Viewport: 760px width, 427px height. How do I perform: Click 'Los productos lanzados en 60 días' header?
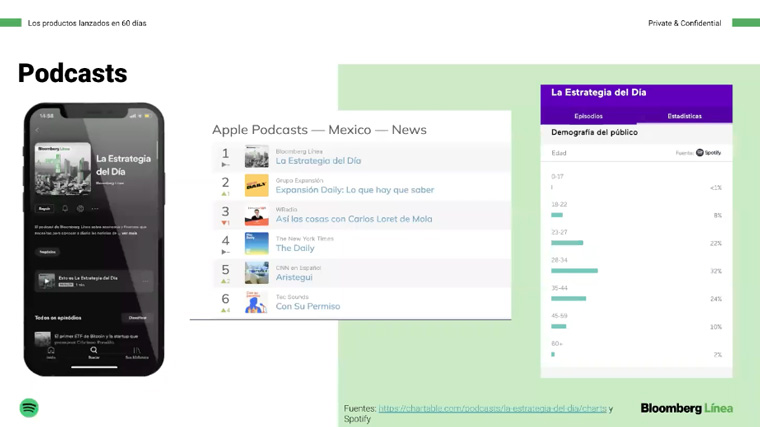click(x=87, y=23)
